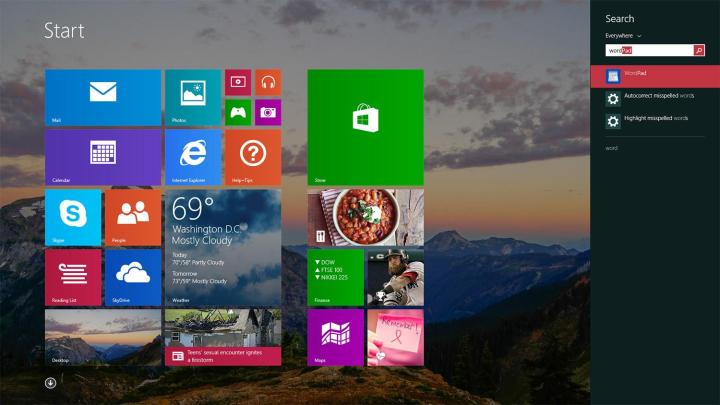Launch Skype from Start screen

(x=73, y=217)
